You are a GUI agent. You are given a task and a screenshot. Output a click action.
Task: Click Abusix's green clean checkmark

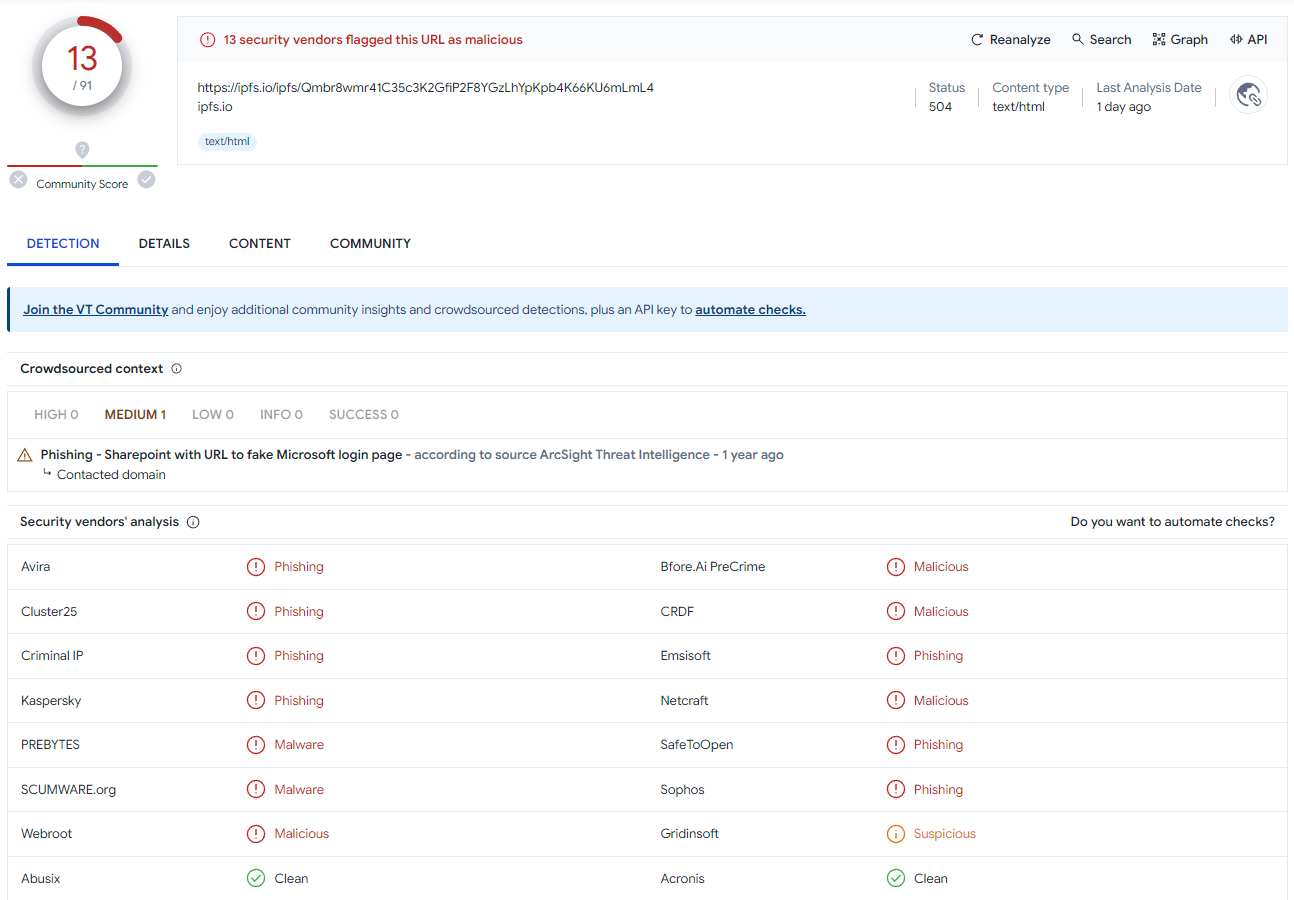[x=256, y=878]
